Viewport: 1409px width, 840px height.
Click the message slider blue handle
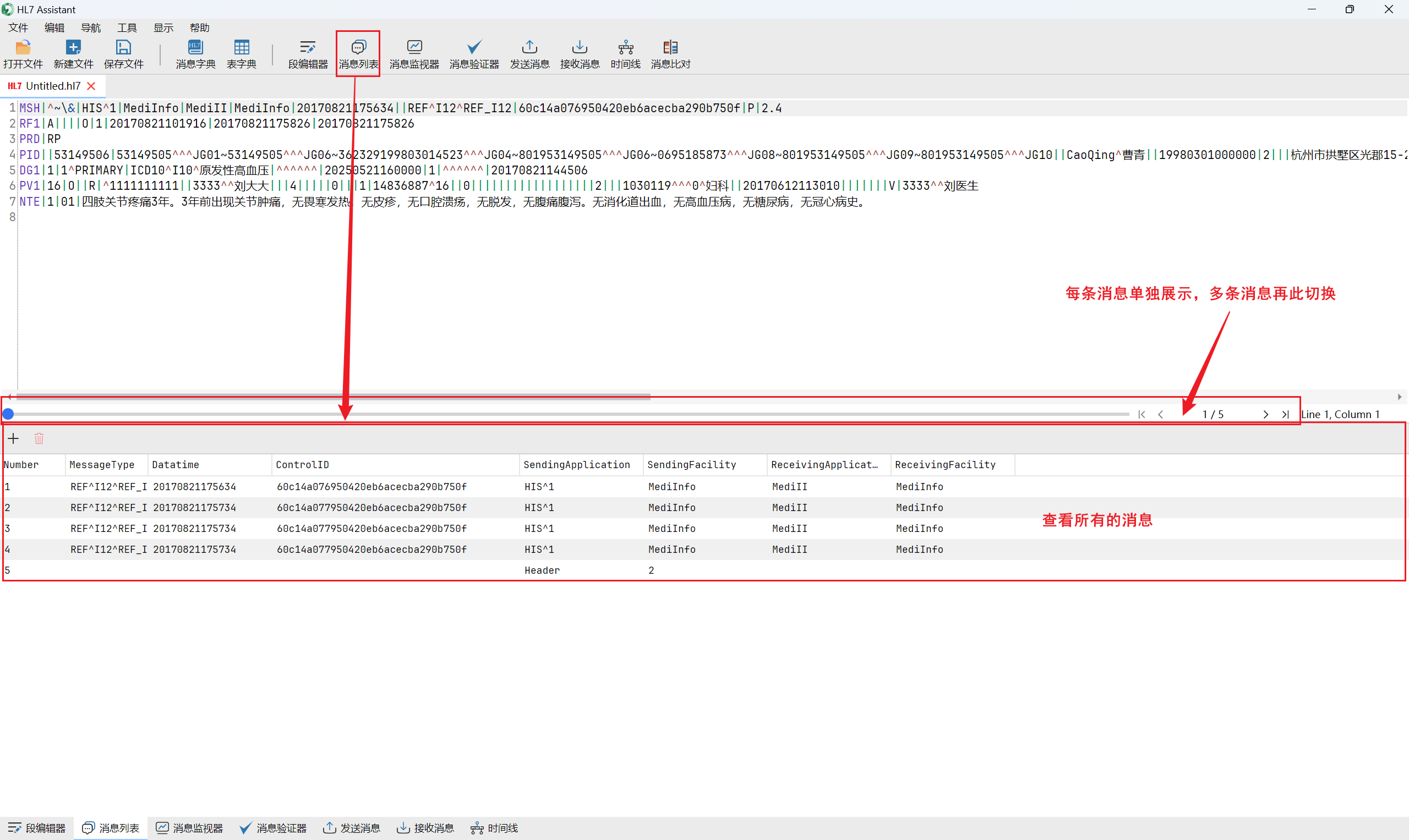click(x=8, y=414)
